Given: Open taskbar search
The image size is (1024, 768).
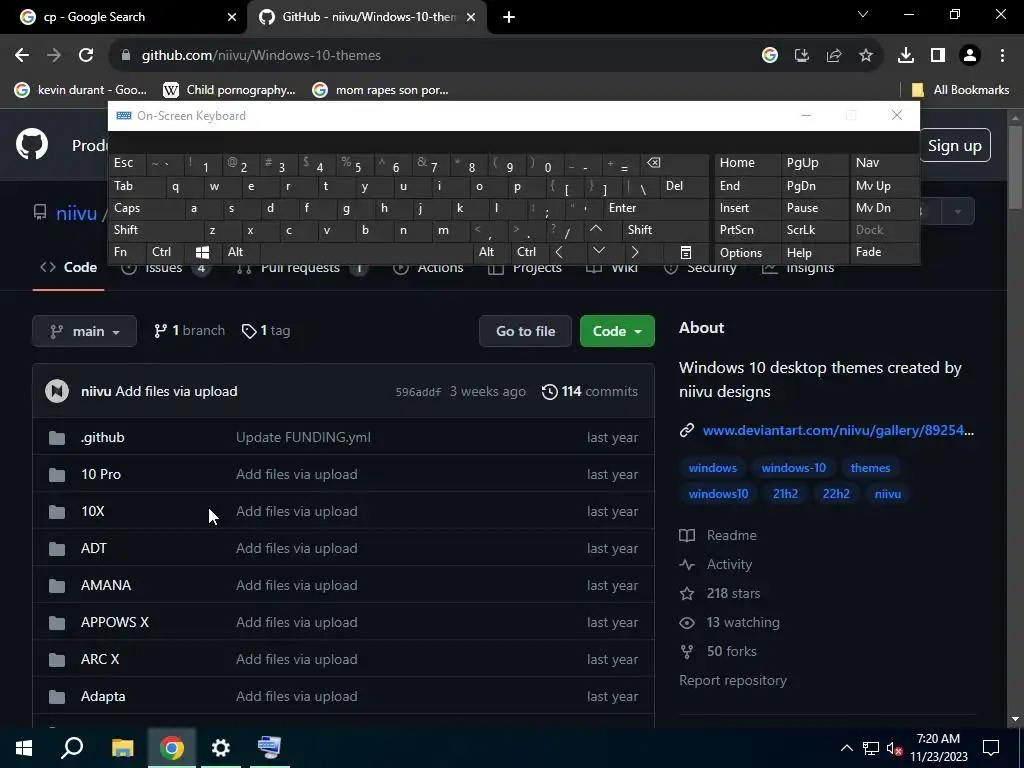Looking at the screenshot, I should [x=72, y=748].
